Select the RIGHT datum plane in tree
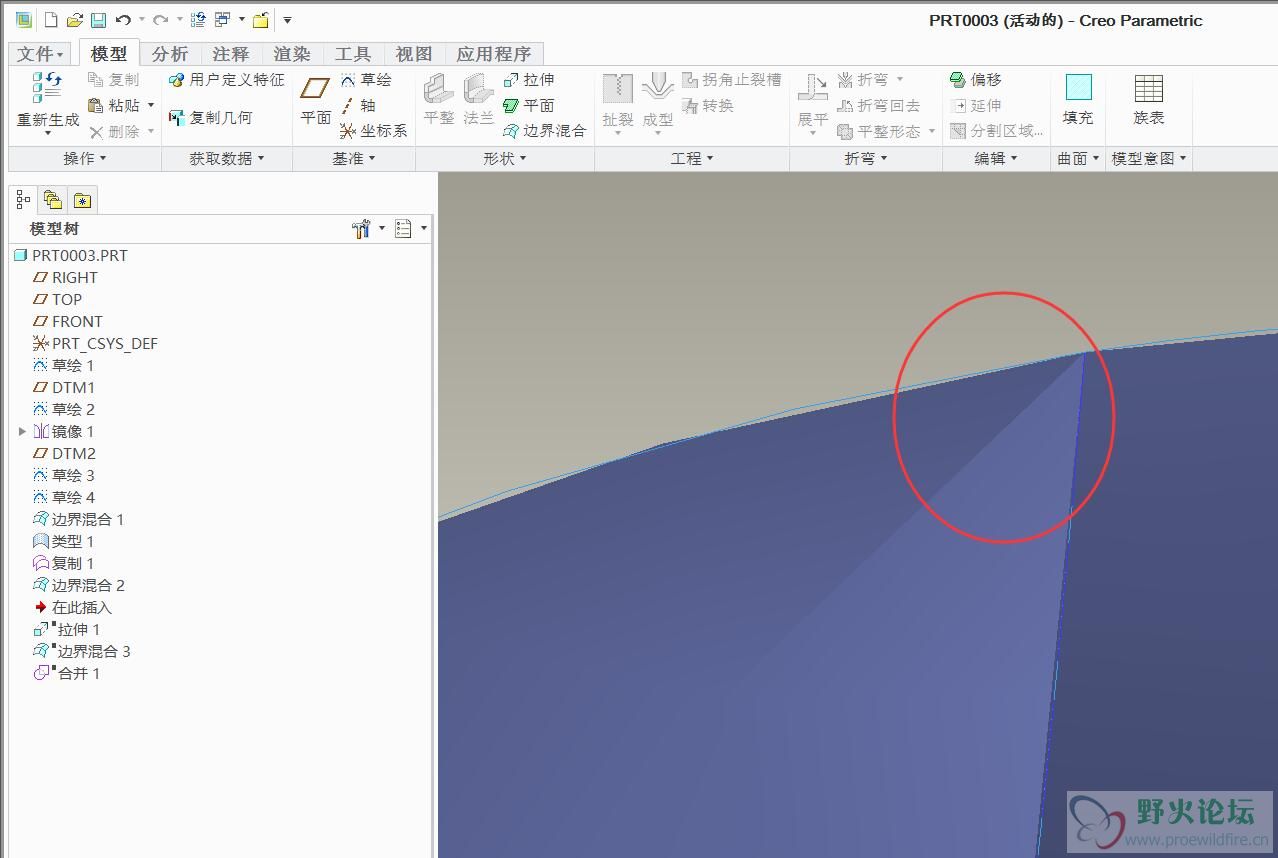The image size is (1278, 858). tap(66, 278)
